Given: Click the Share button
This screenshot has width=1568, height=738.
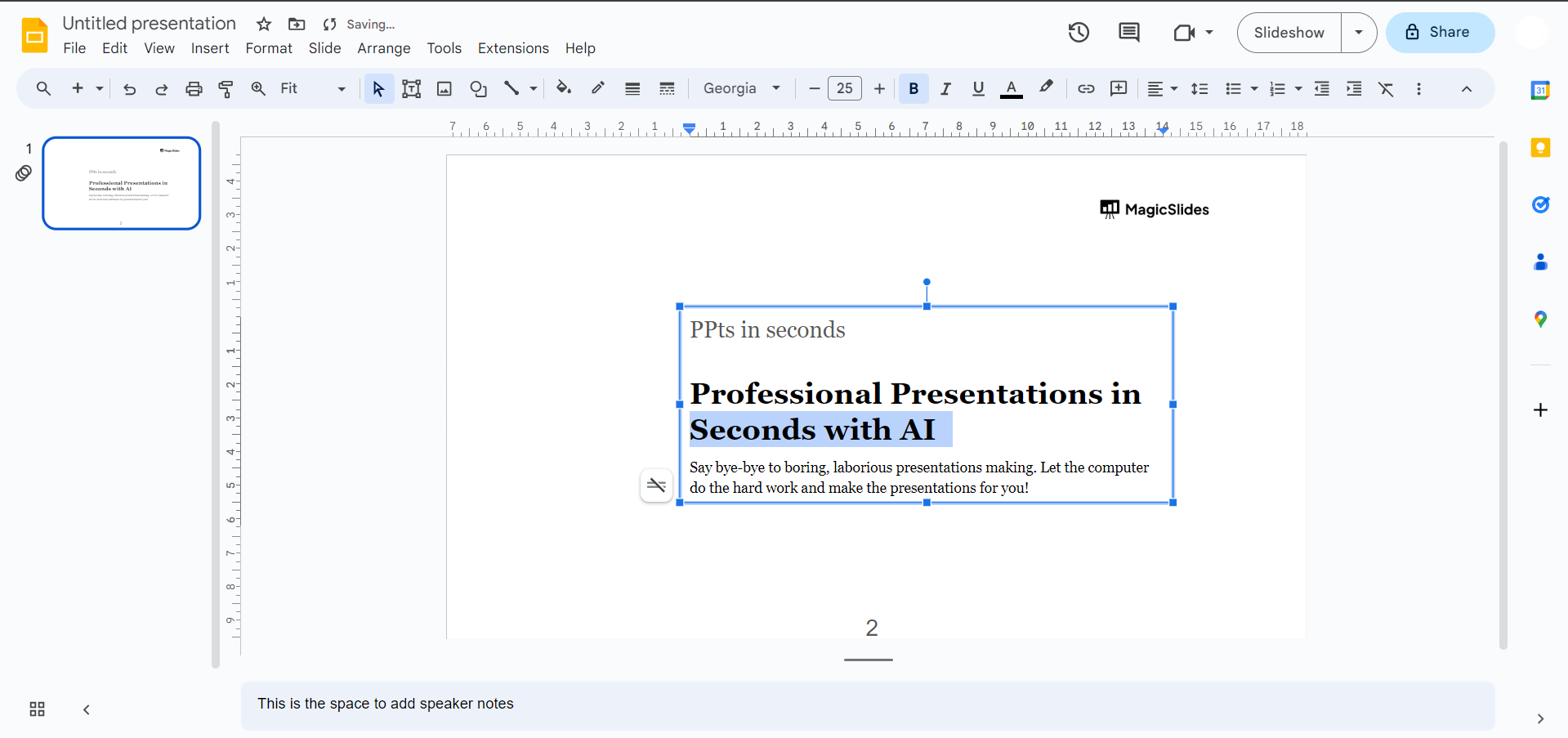Looking at the screenshot, I should click(x=1440, y=33).
